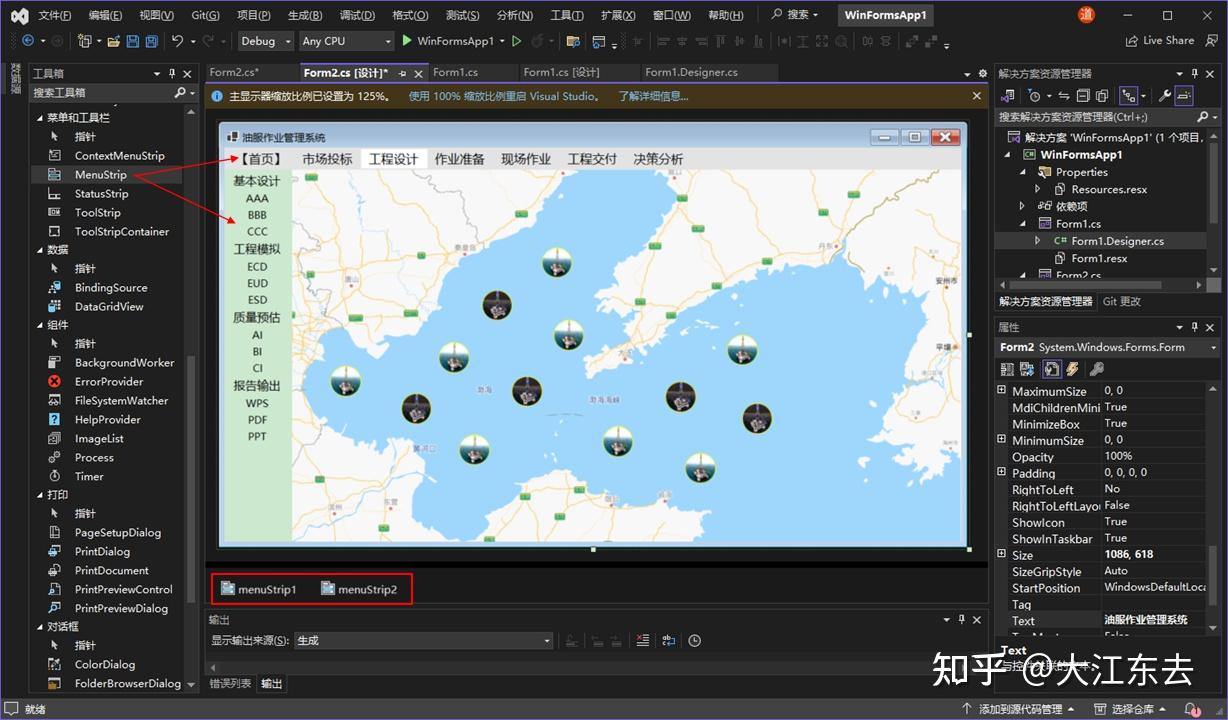Open the 文件(F) menu
Screen dimensions: 1228x720
tap(55, 15)
